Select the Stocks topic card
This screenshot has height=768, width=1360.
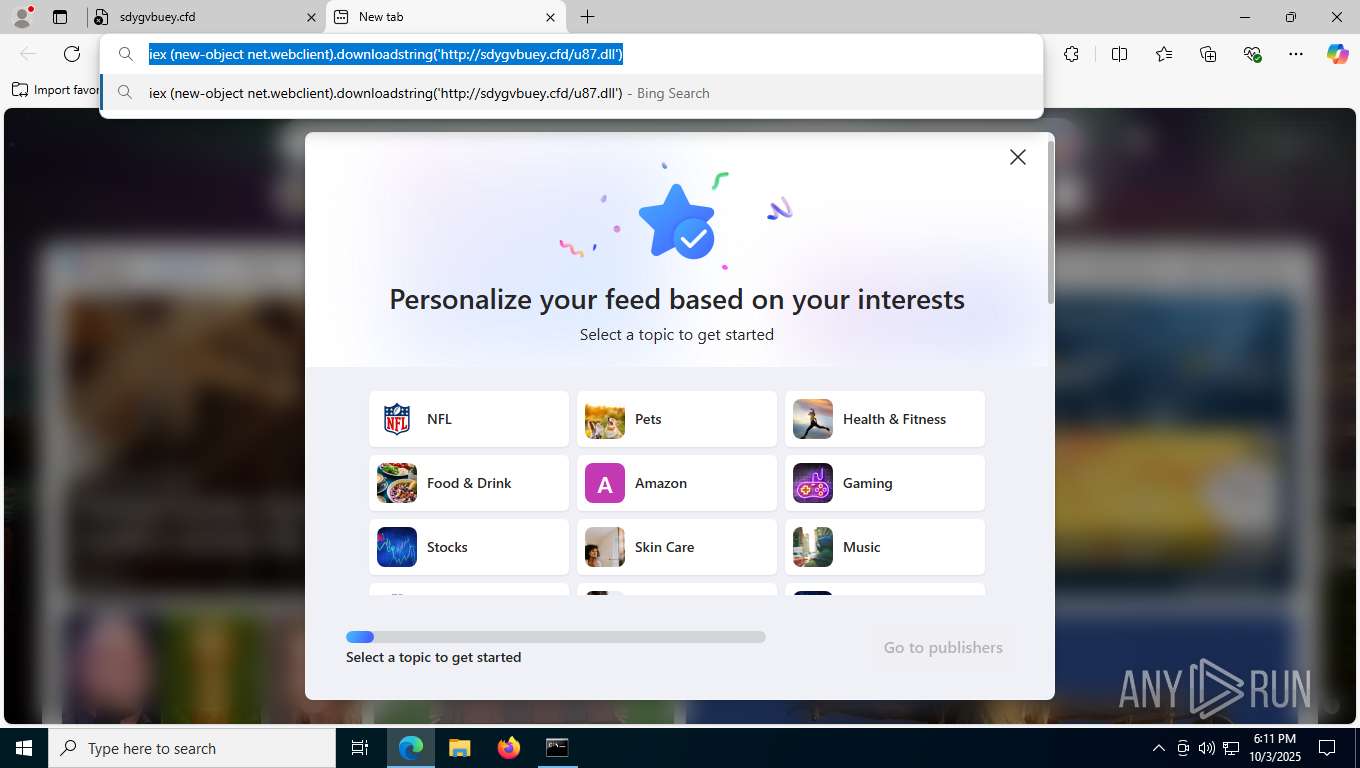(x=469, y=547)
